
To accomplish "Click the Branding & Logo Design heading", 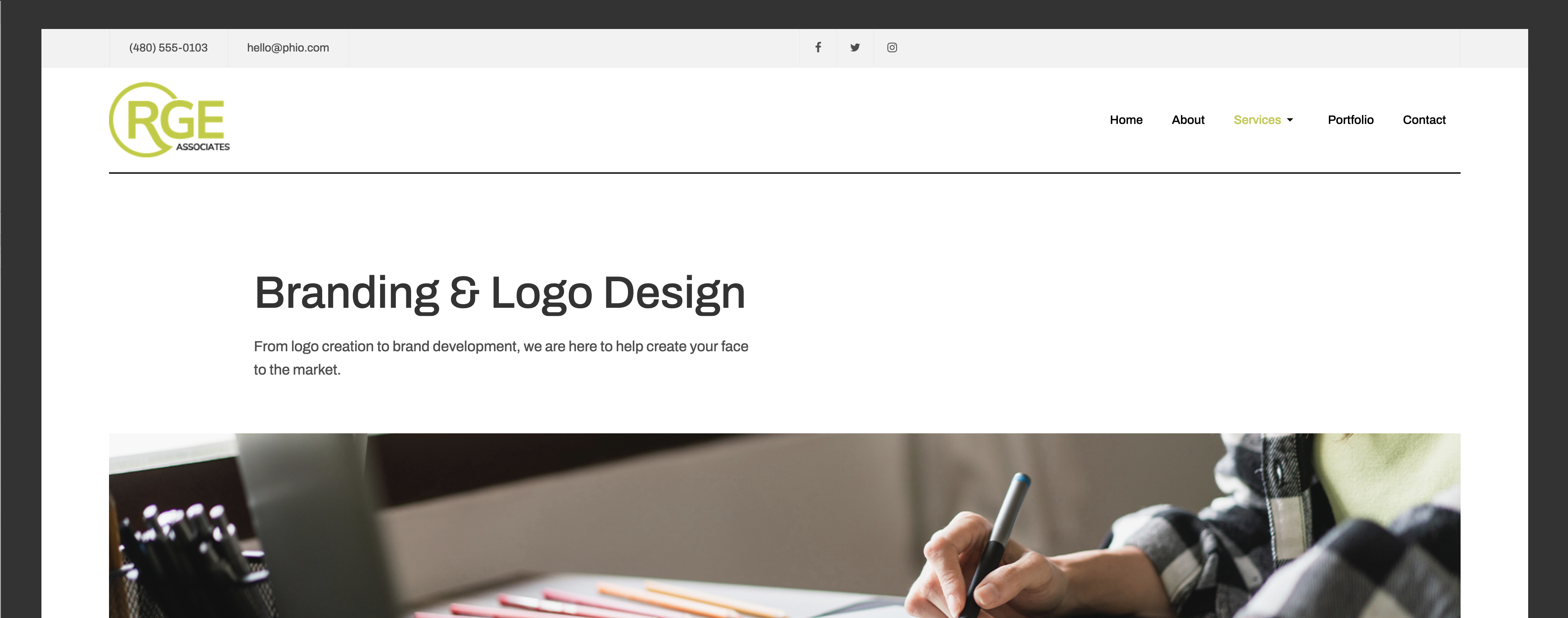I will (500, 293).
